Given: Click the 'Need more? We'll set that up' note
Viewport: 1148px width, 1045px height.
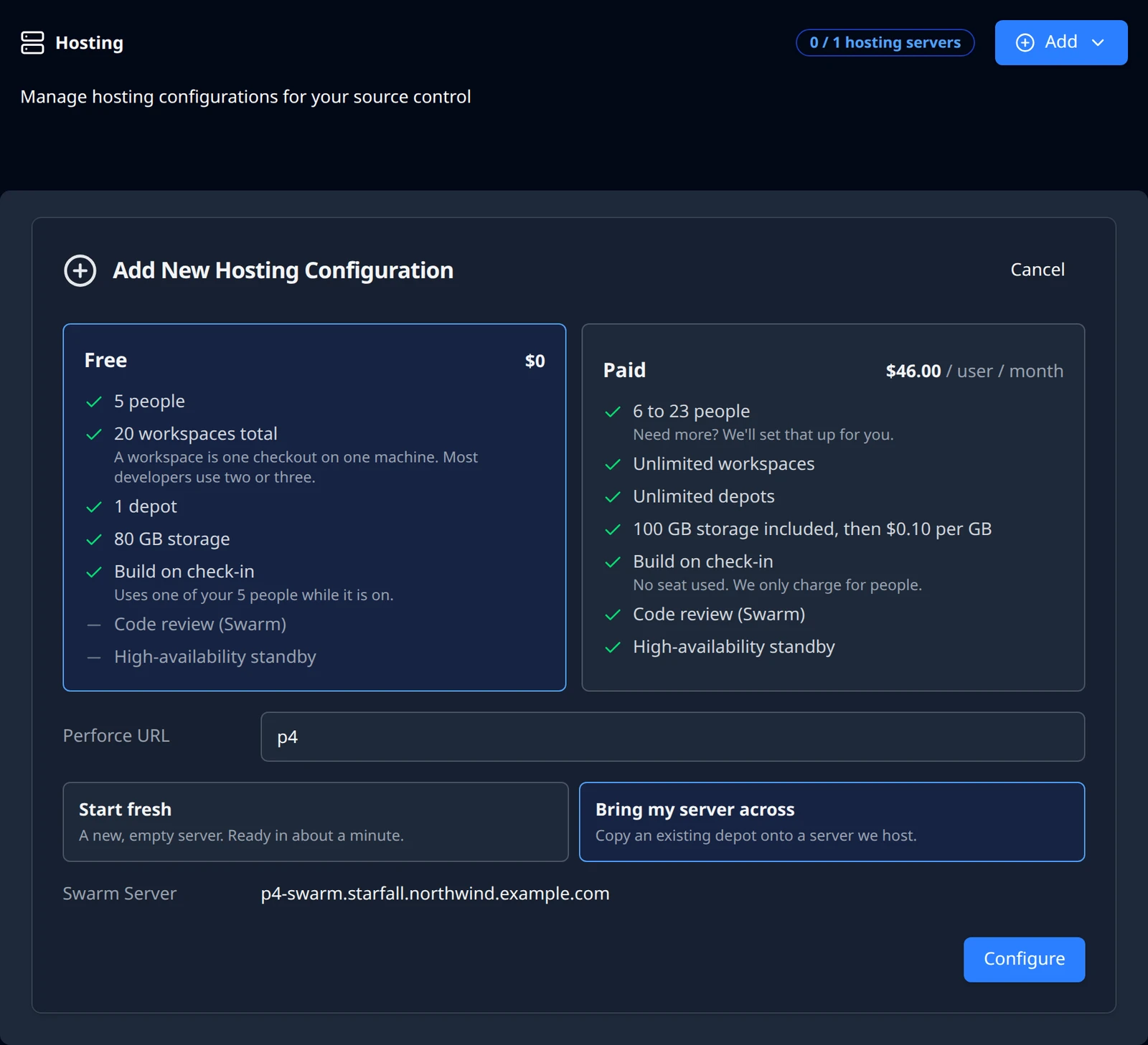Looking at the screenshot, I should [x=763, y=435].
